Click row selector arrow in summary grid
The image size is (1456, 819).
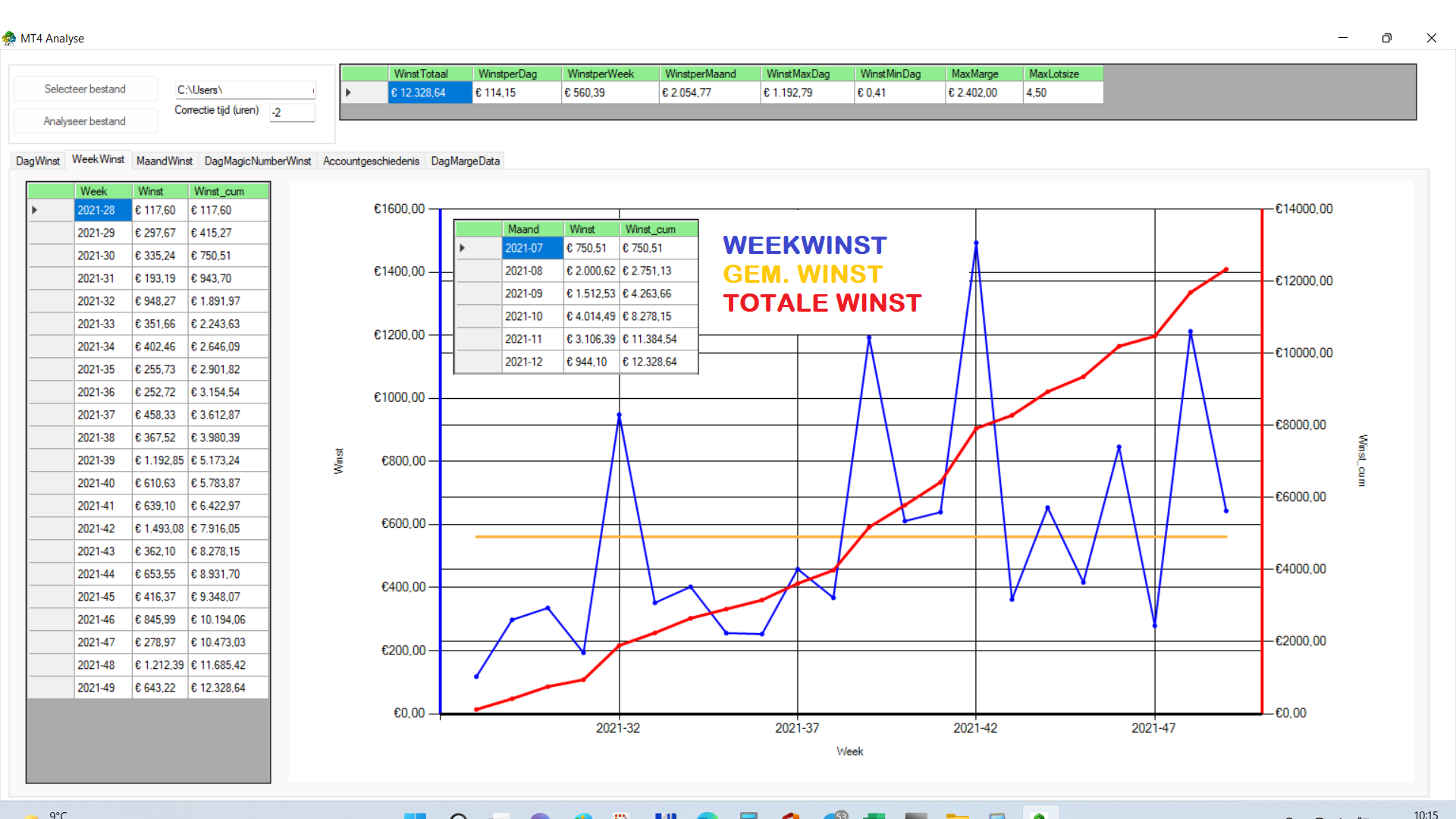pyautogui.click(x=349, y=93)
